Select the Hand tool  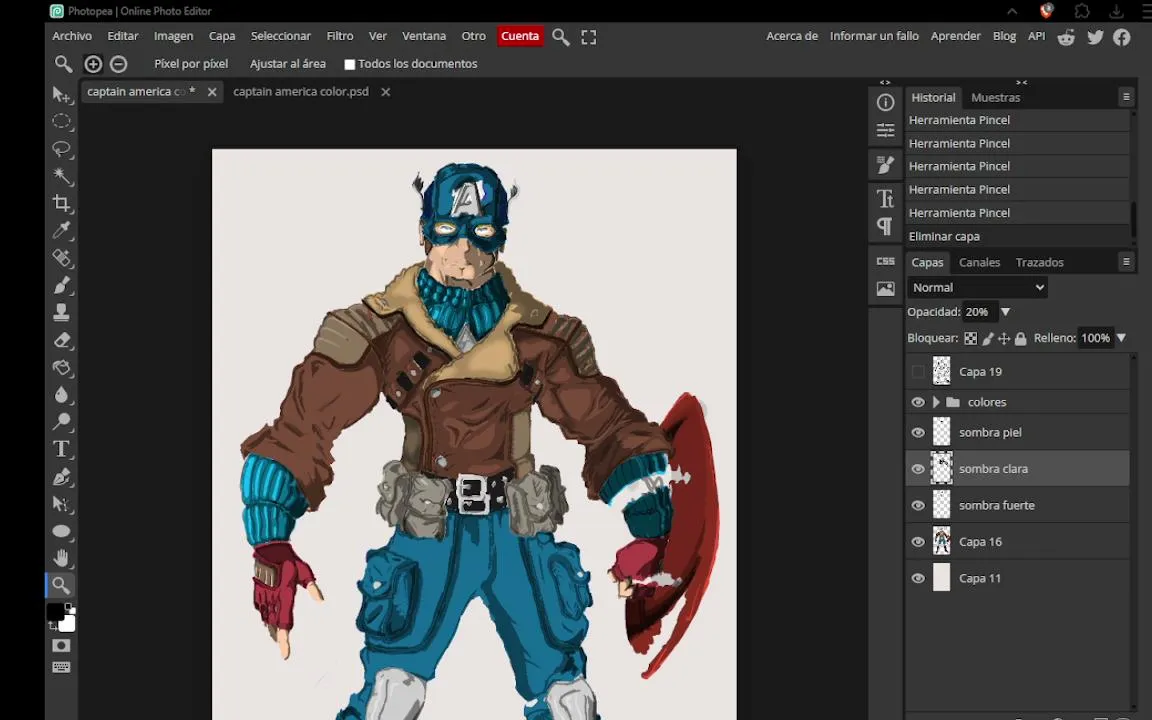click(62, 558)
